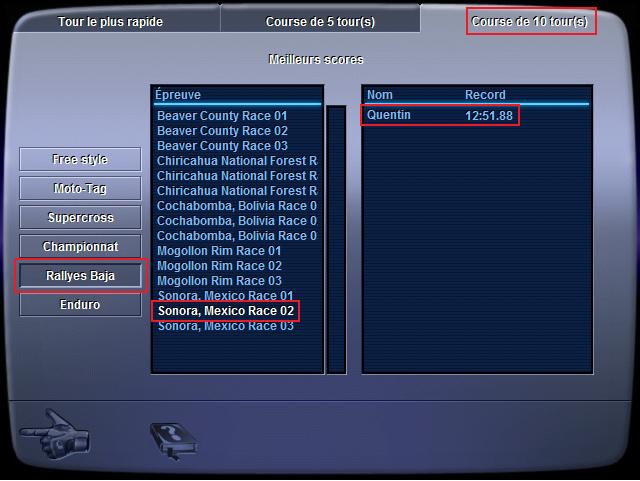Screen dimensions: 640x481
Task: Open the help book icon
Action: [174, 441]
